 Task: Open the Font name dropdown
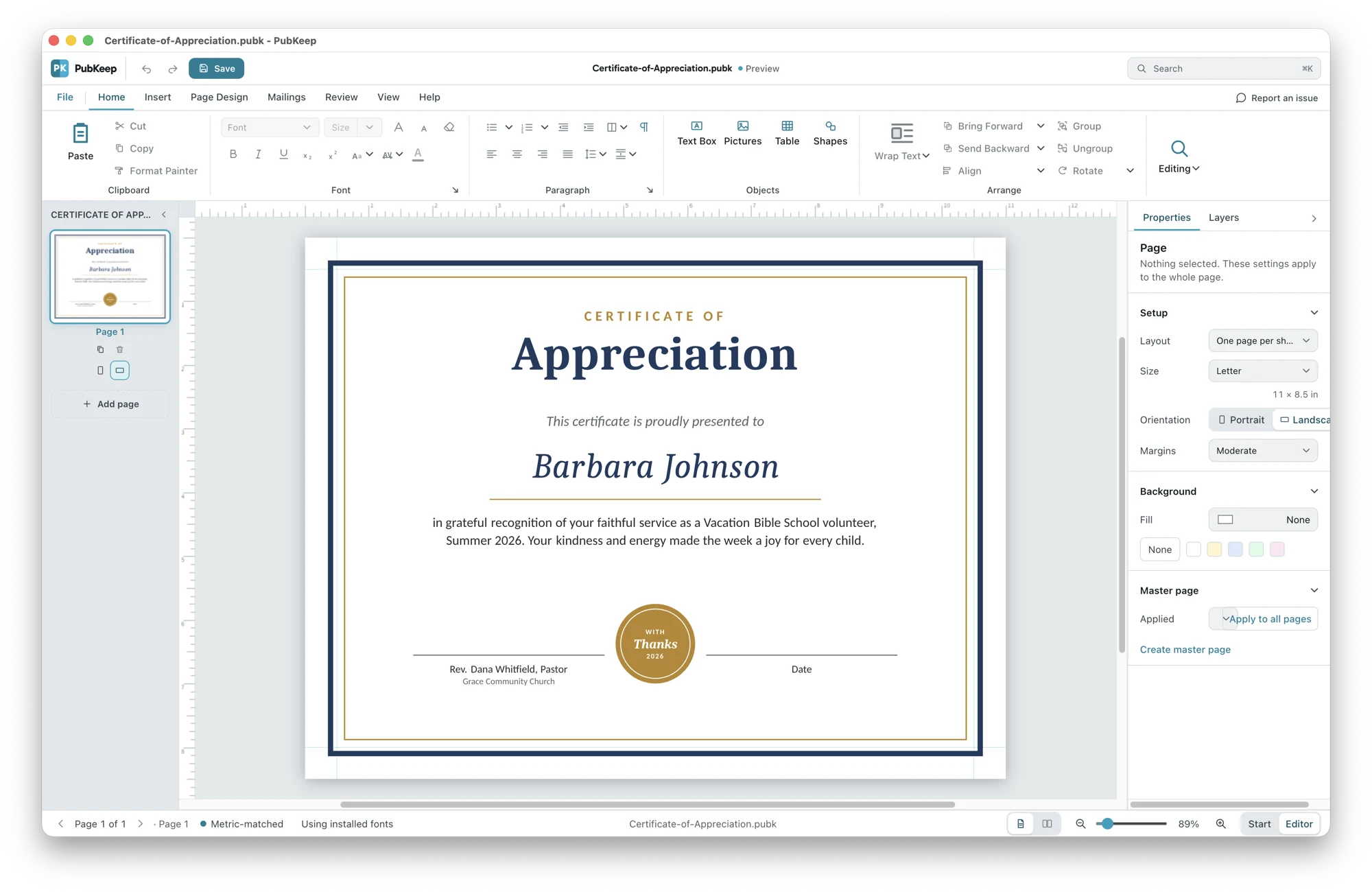(x=269, y=127)
